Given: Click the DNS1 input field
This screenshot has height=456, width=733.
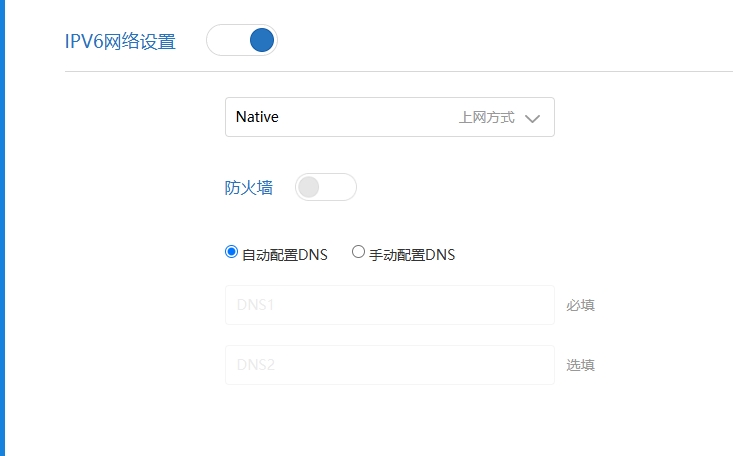Looking at the screenshot, I should click(x=390, y=305).
